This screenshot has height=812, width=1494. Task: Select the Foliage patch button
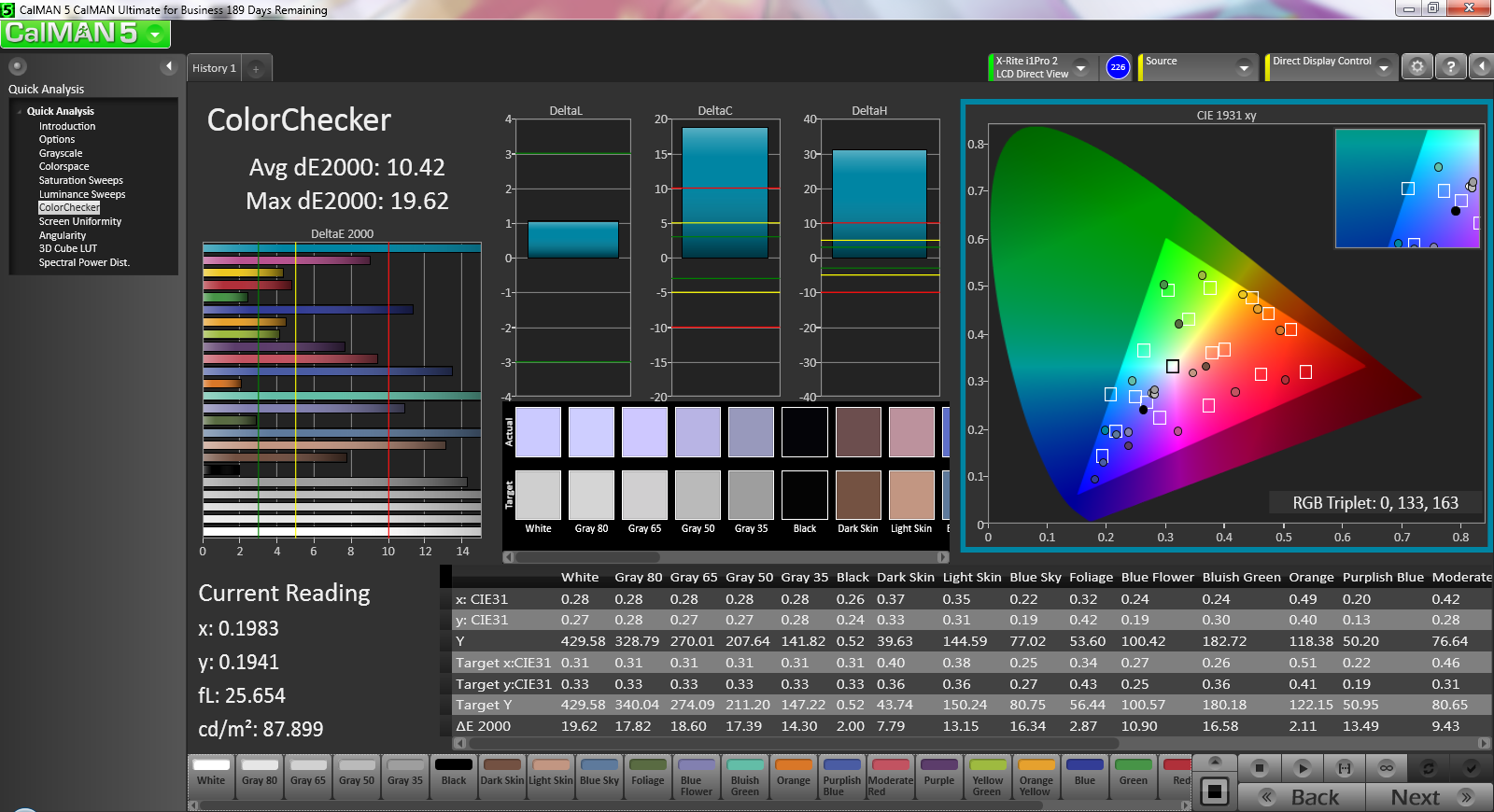click(648, 777)
